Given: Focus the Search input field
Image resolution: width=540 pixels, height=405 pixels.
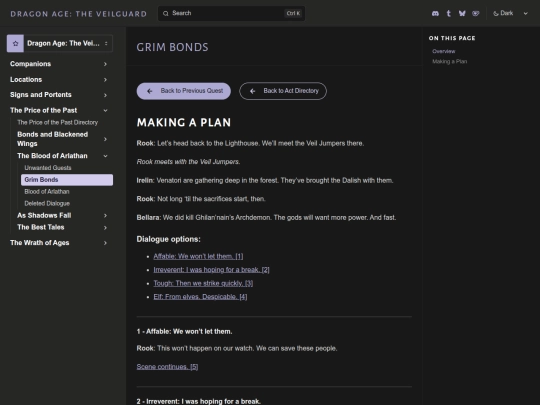Looking at the screenshot, I should [231, 13].
